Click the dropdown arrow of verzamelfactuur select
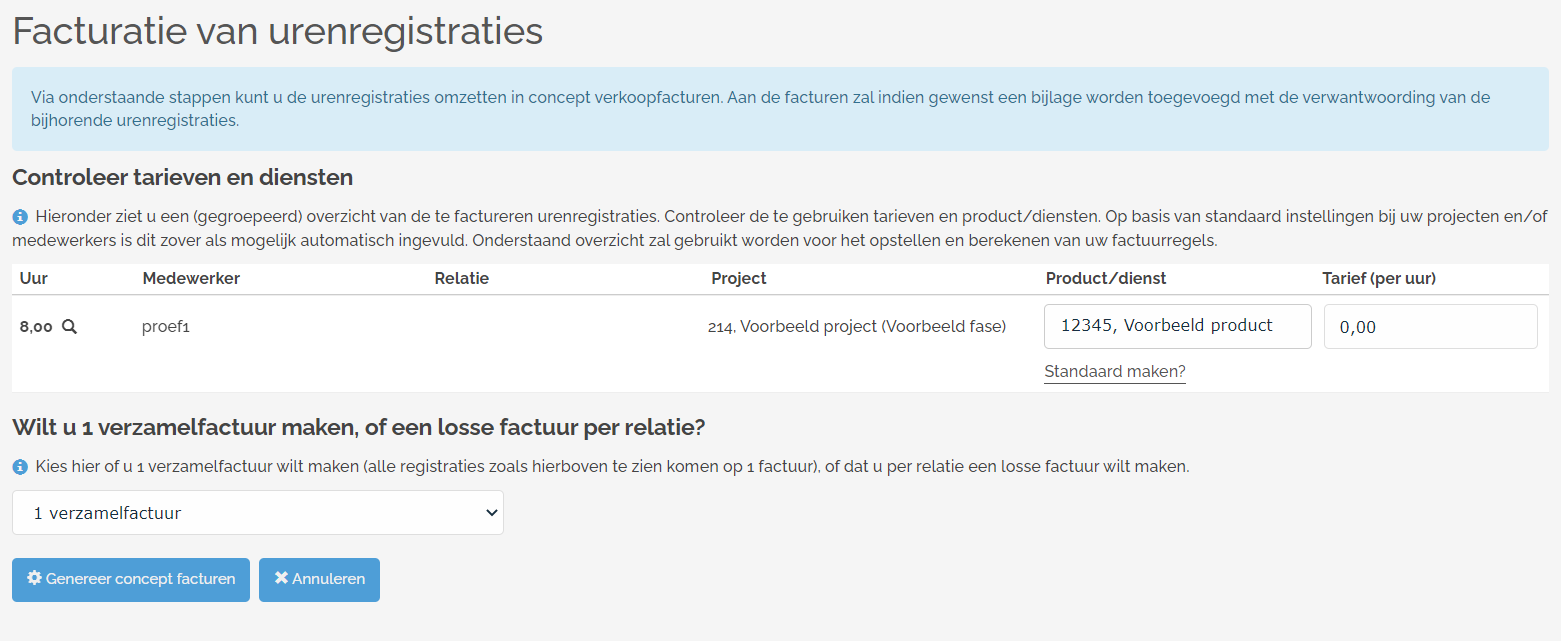This screenshot has width=1561, height=641. [491, 513]
